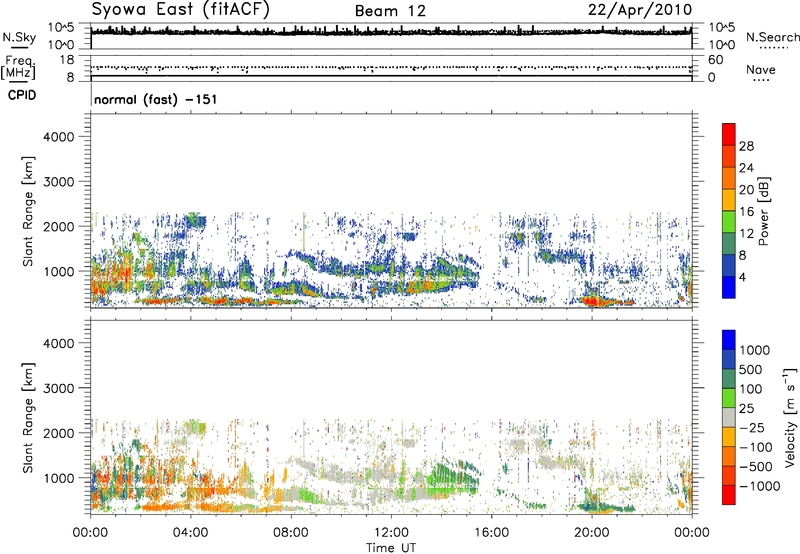Click the red top of power colorbar
The image size is (800, 554).
[x=729, y=134]
